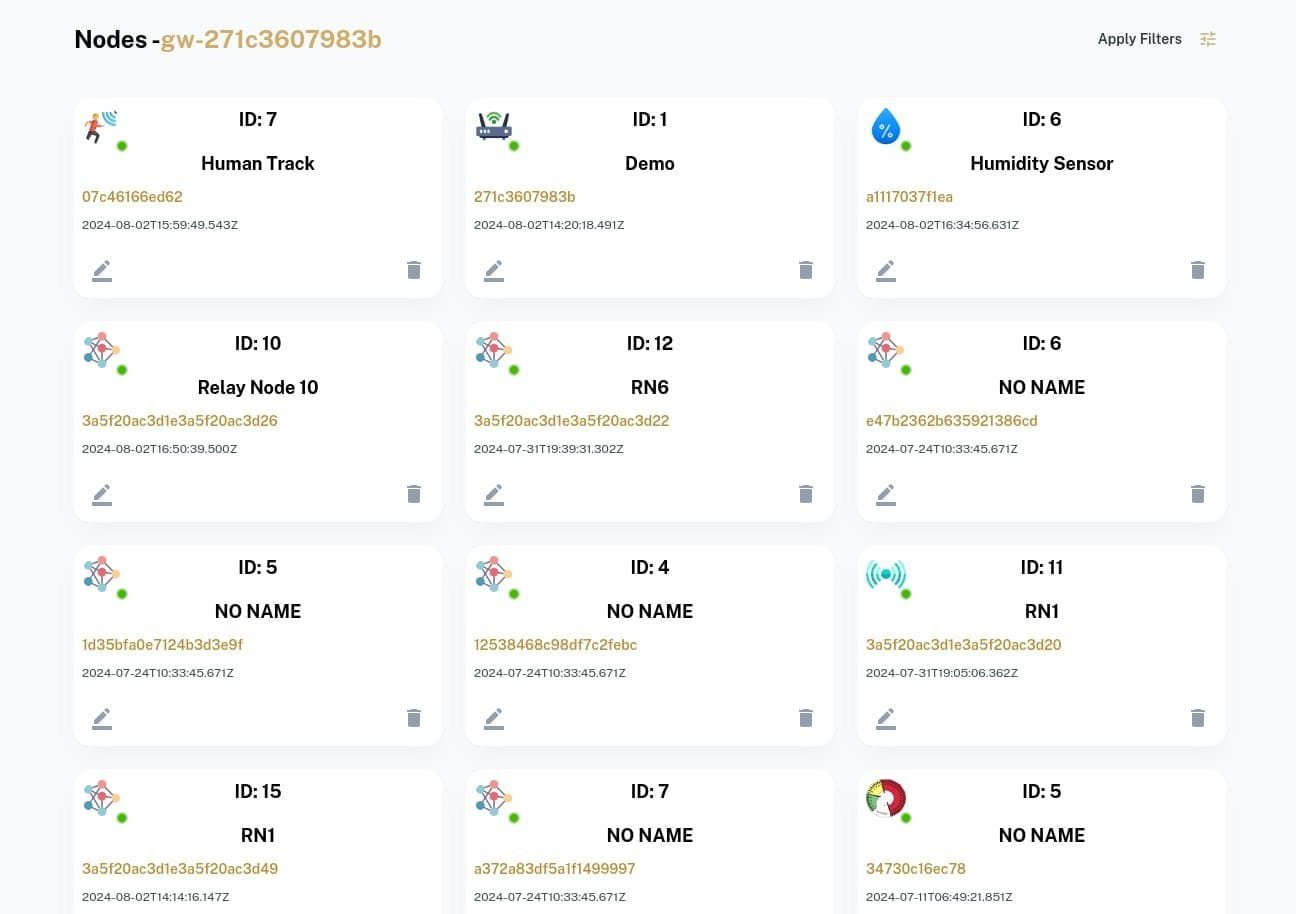Edit node 12538468c98df7c2febc
Image resolution: width=1296 pixels, height=914 pixels.
coord(494,718)
